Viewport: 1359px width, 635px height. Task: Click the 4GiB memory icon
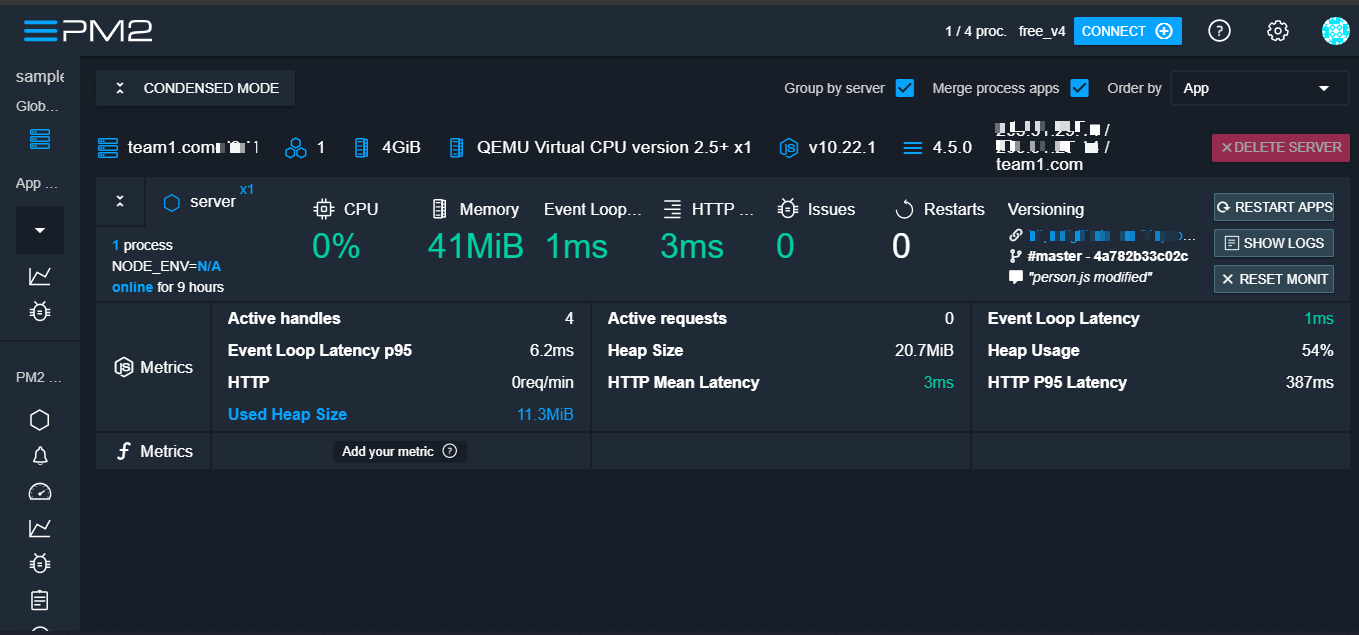[362, 148]
